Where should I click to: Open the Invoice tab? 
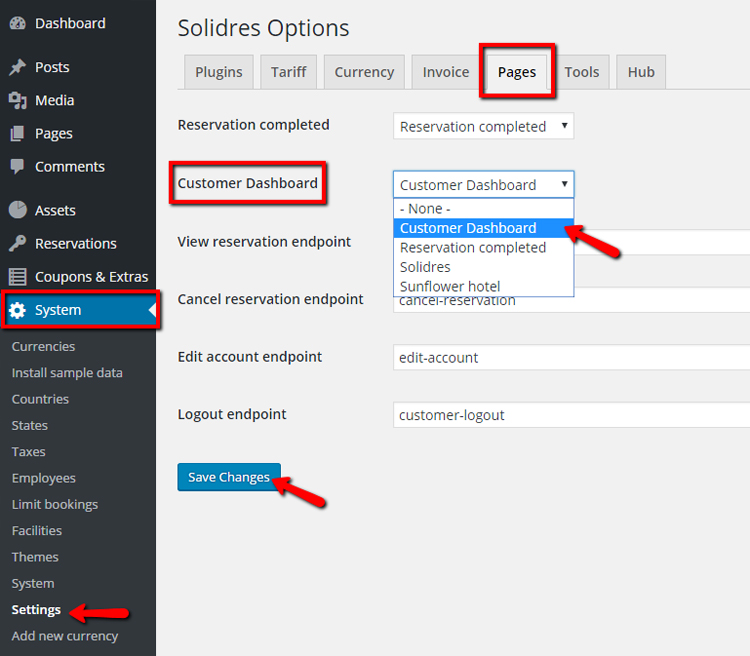[x=446, y=72]
